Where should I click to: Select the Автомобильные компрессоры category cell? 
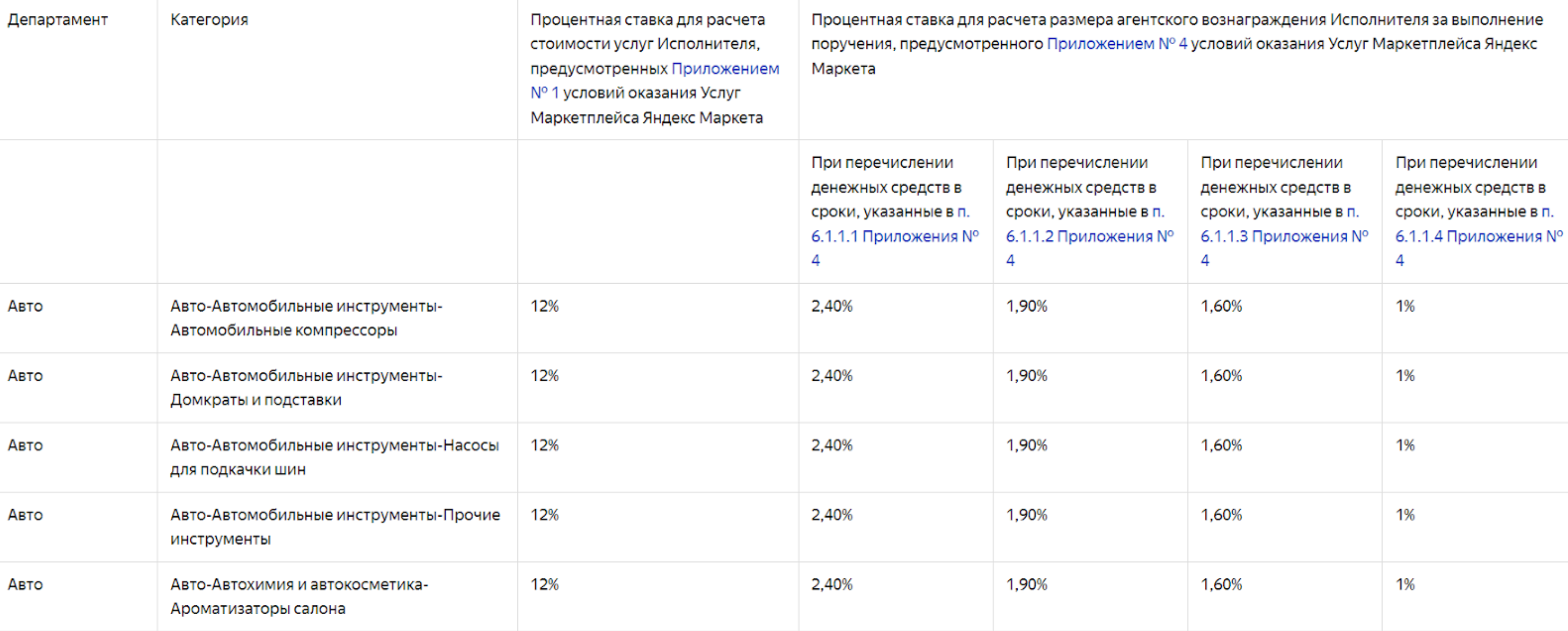[306, 318]
